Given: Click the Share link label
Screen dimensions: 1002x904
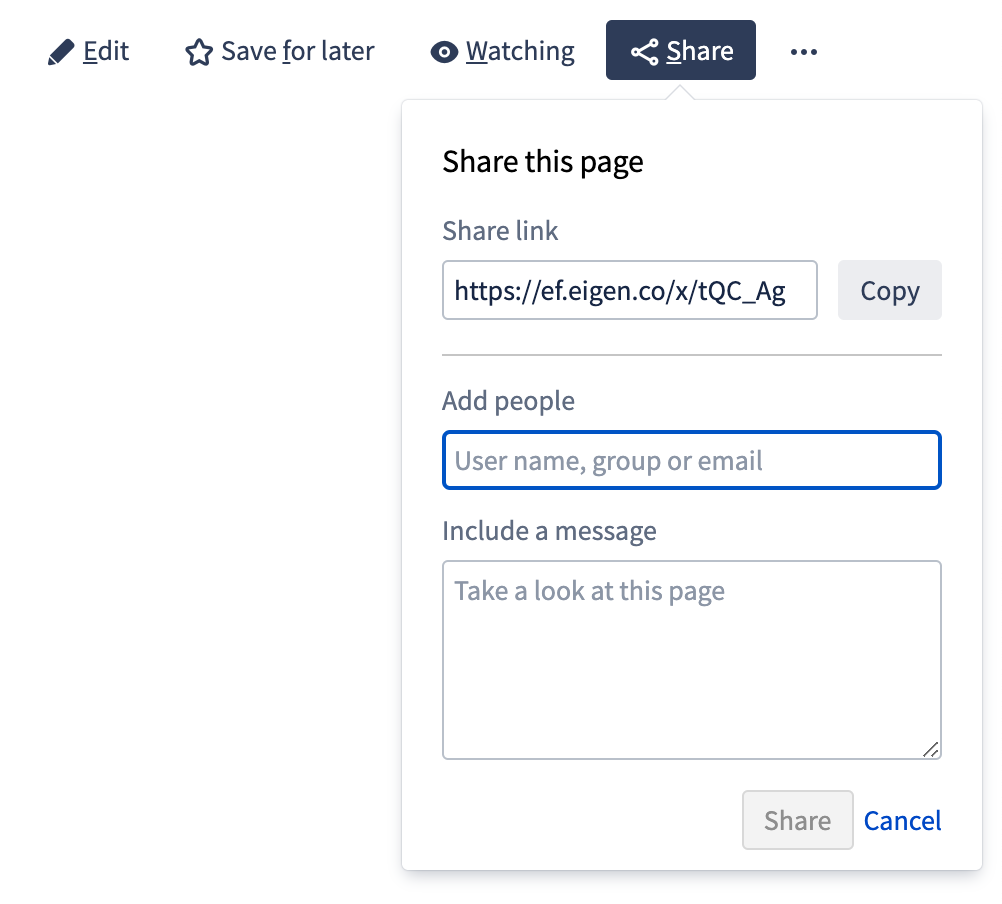Looking at the screenshot, I should pyautogui.click(x=500, y=231).
